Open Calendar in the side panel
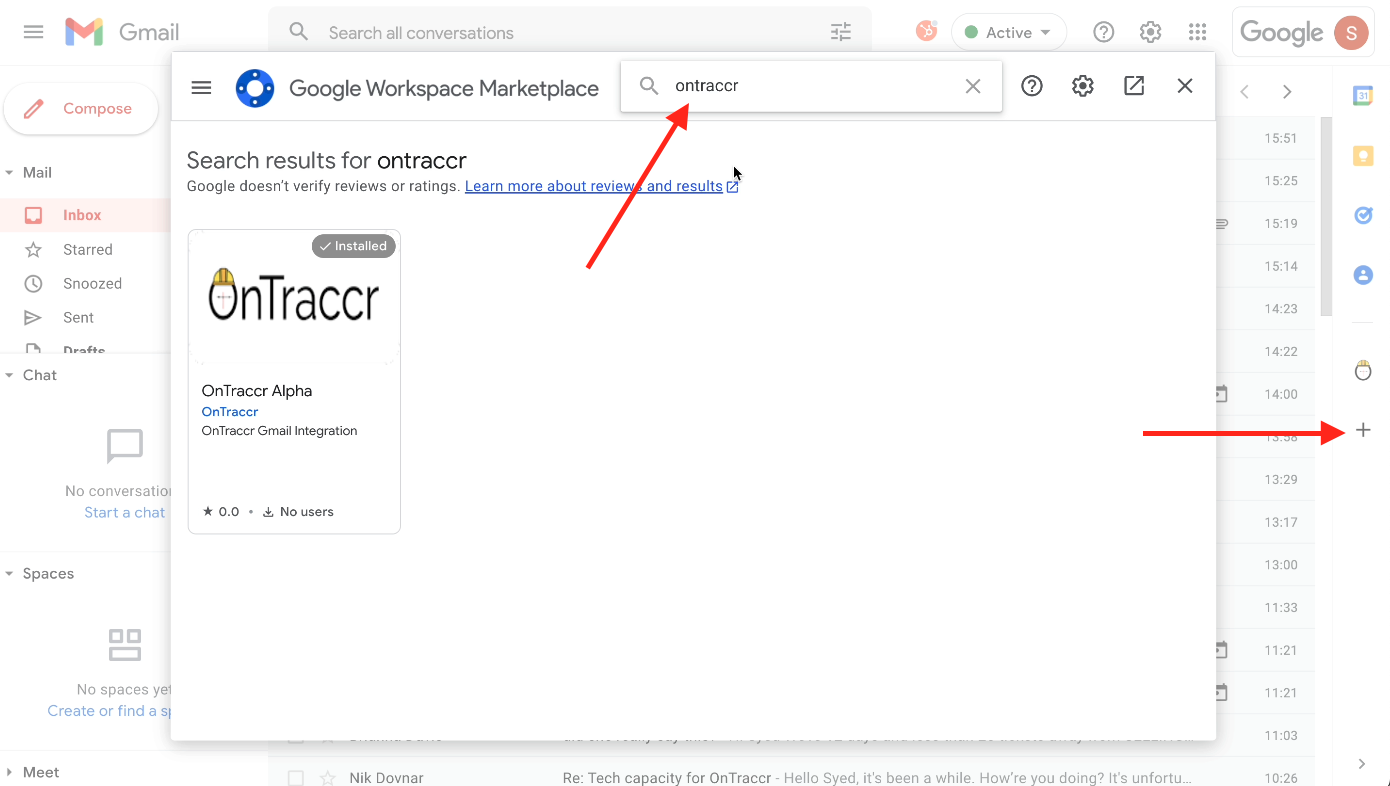 [1363, 96]
